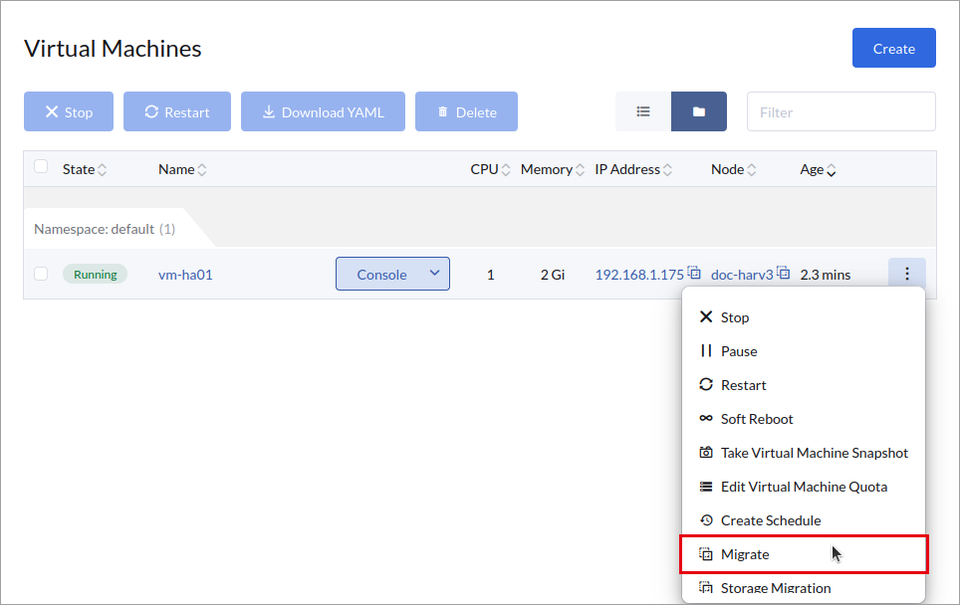Open the doc-harv3 node link
The width and height of the screenshot is (960, 605).
[x=742, y=275]
